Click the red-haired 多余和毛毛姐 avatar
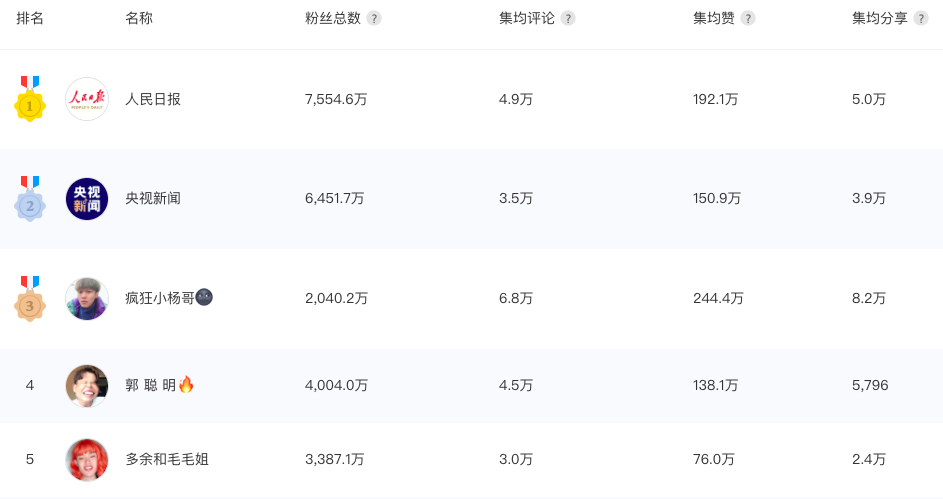943x499 pixels. [x=87, y=460]
